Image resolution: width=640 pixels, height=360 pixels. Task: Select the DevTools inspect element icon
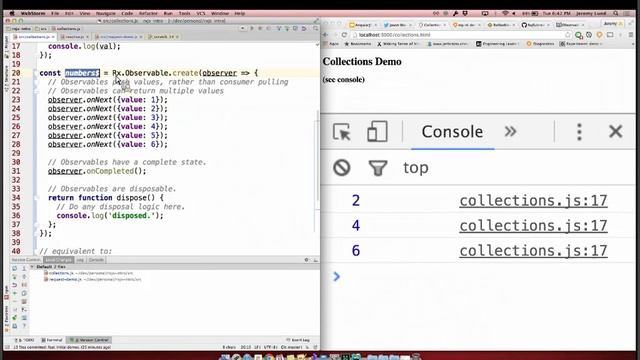[342, 132]
